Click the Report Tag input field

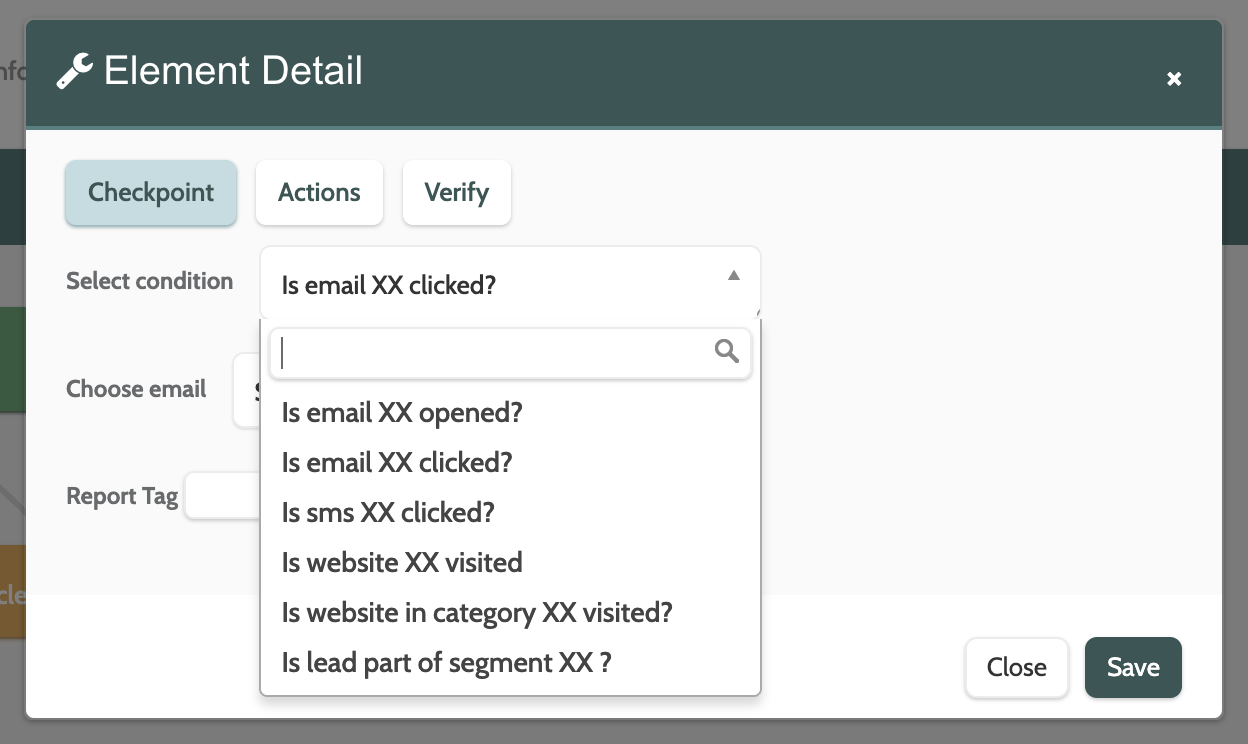coord(222,496)
